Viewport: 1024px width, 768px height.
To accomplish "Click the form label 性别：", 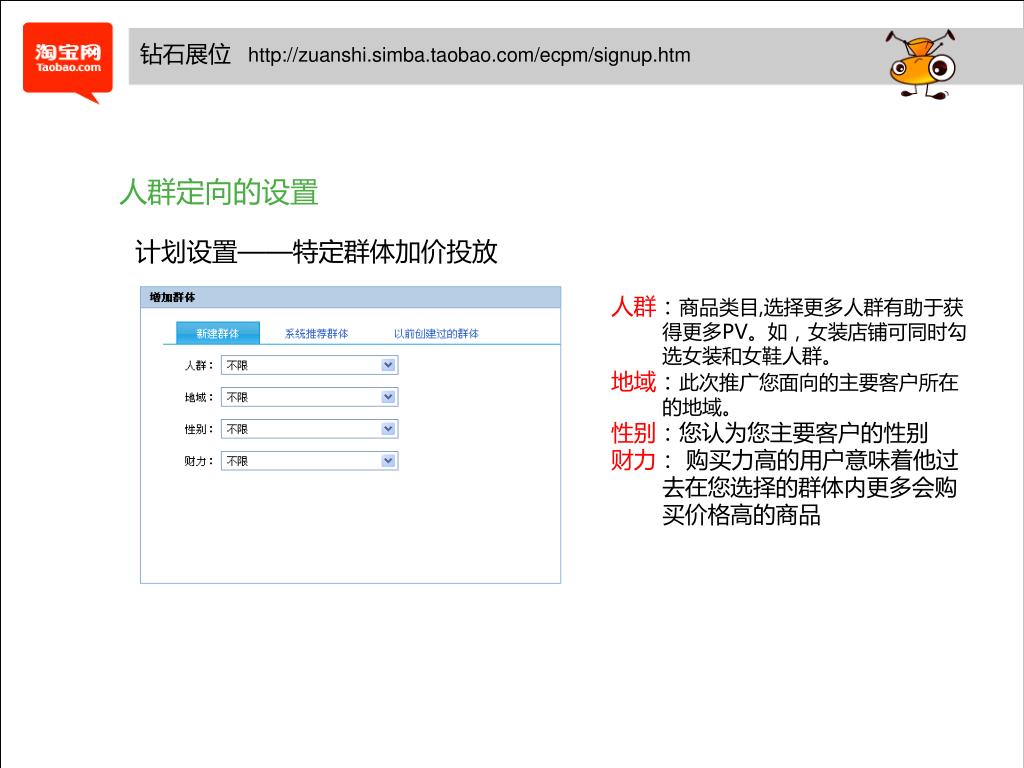I will (x=199, y=429).
